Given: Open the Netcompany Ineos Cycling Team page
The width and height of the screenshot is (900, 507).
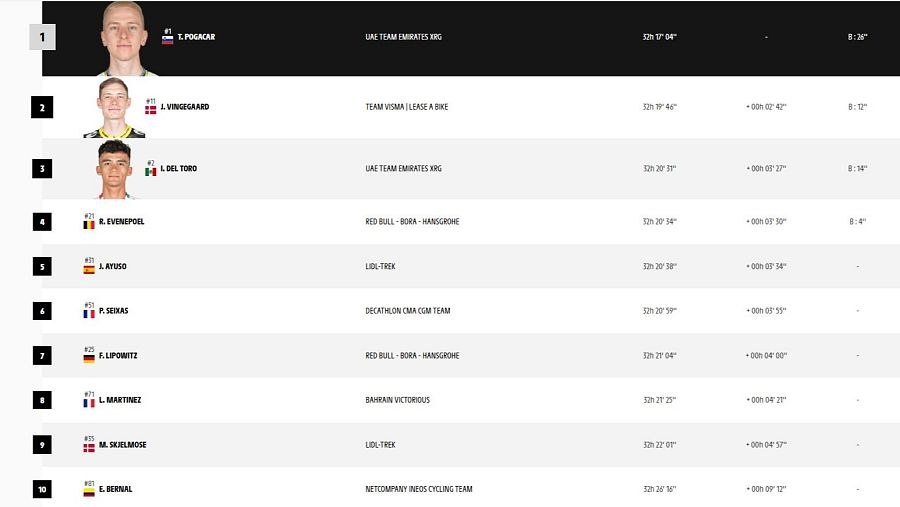Looking at the screenshot, I should (418, 489).
